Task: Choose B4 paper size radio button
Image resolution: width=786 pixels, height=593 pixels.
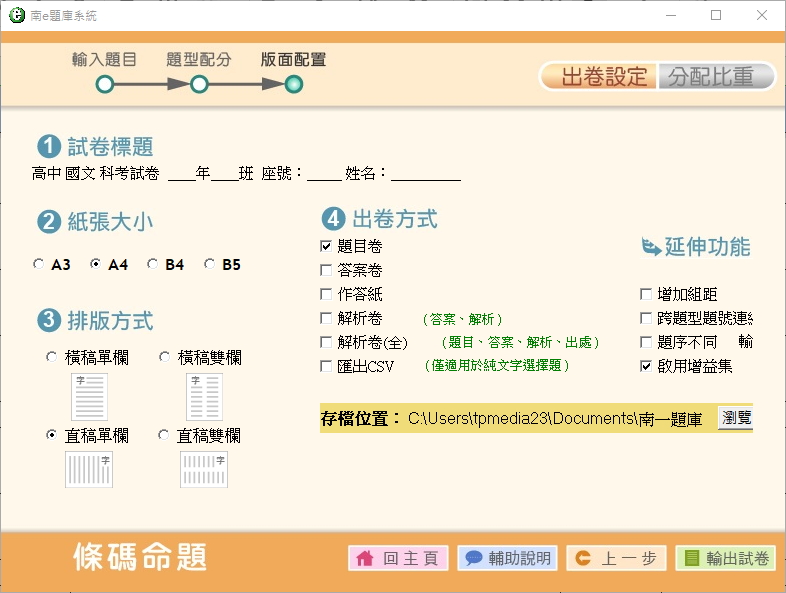Action: coord(153,265)
